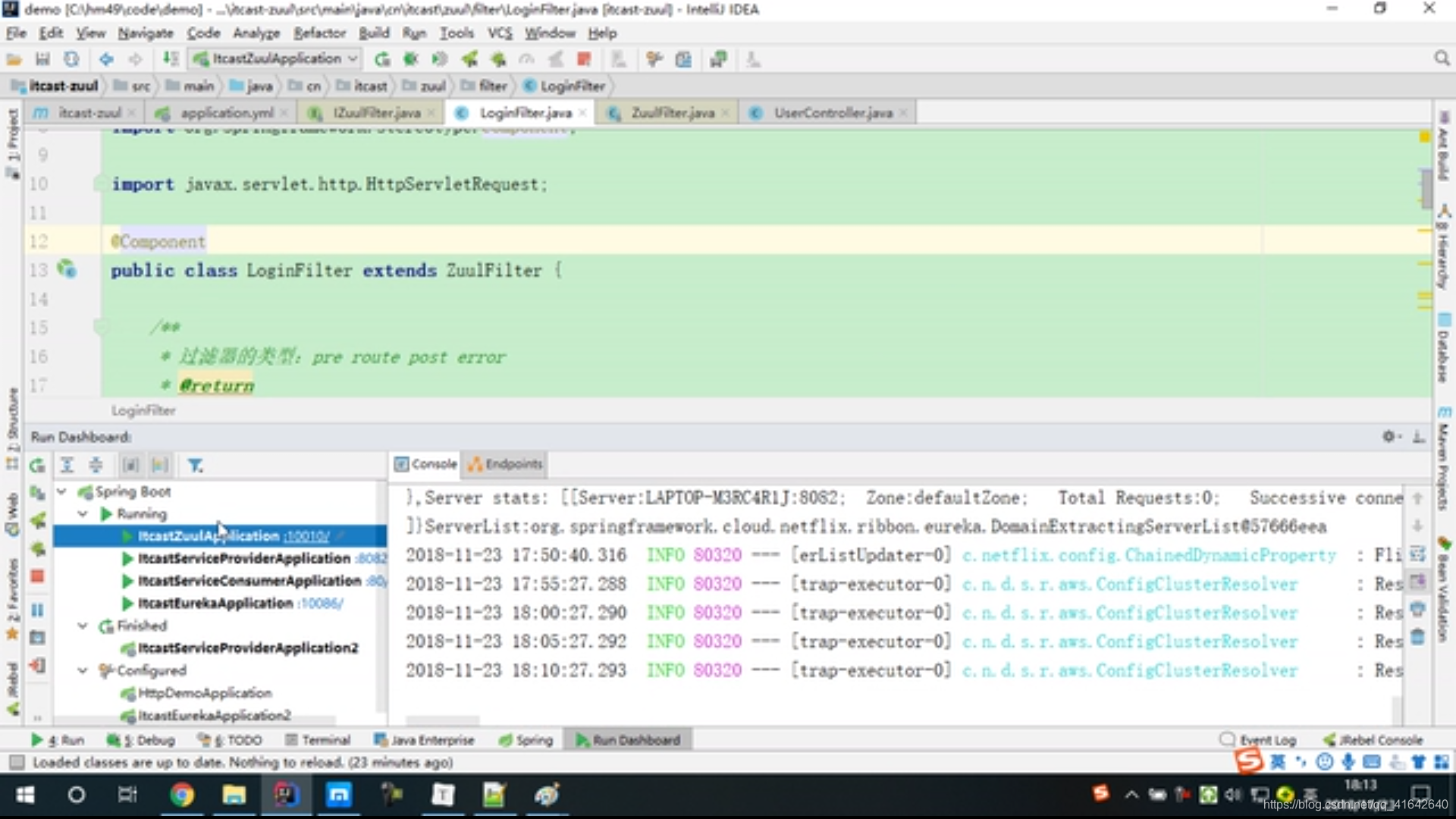Click the Rerun icon in the main toolbar
The width and height of the screenshot is (1456, 819).
(382, 59)
